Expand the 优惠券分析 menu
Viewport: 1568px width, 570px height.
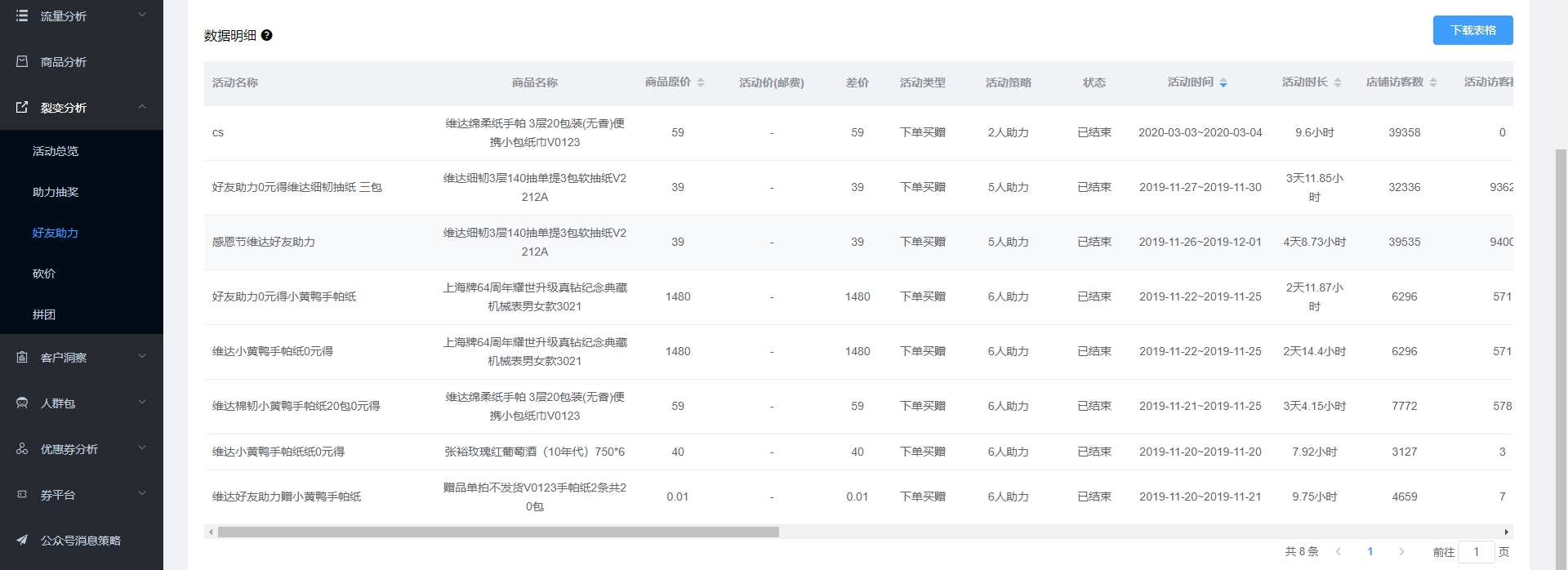pyautogui.click(x=141, y=448)
